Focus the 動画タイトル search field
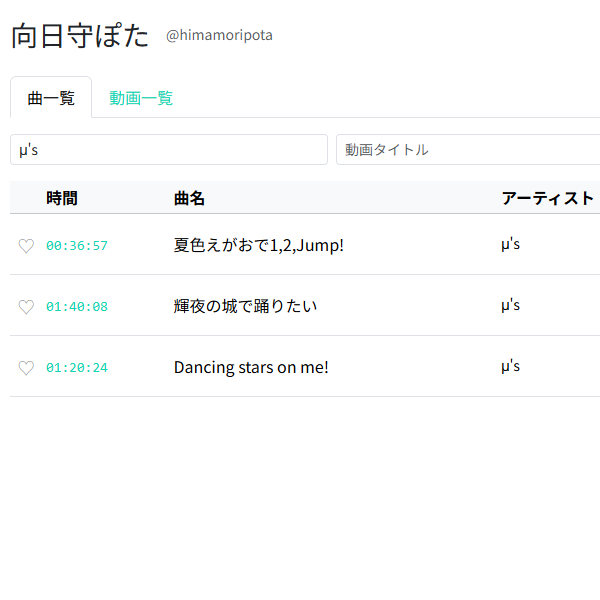The height and width of the screenshot is (600, 600). point(468,150)
